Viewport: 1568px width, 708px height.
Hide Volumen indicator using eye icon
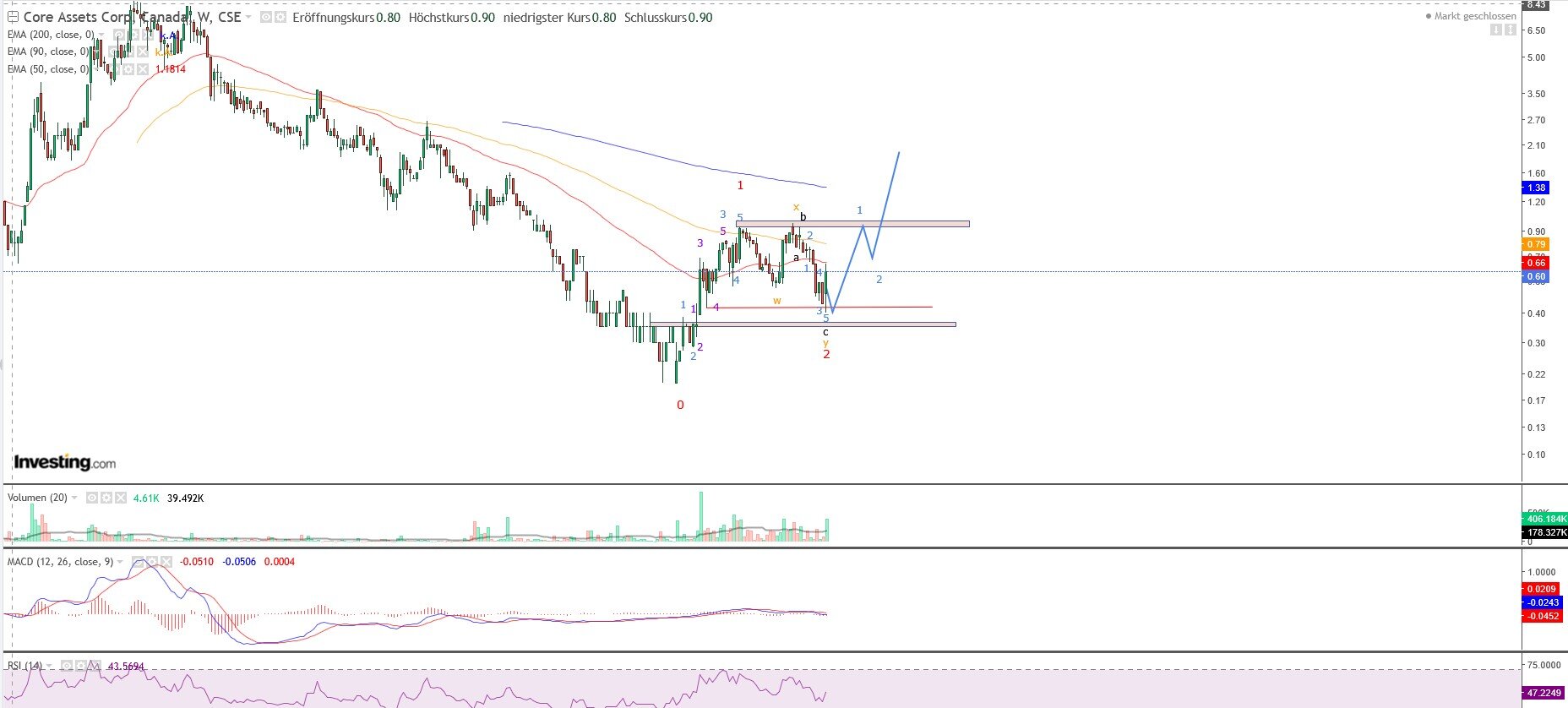pos(93,498)
